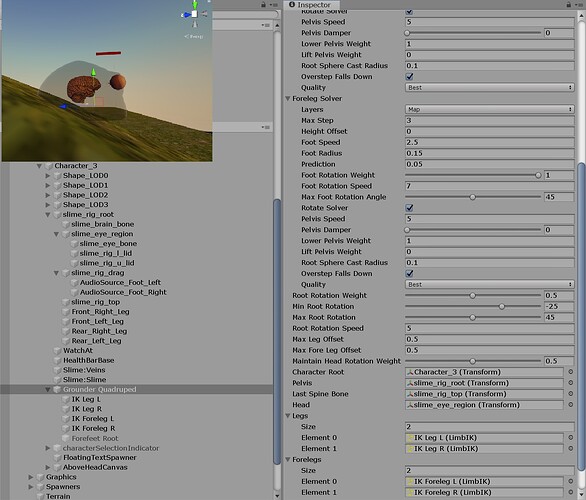This screenshot has width=586, height=500.
Task: Select IK Leg L in hierarchy
Action: click(x=86, y=399)
